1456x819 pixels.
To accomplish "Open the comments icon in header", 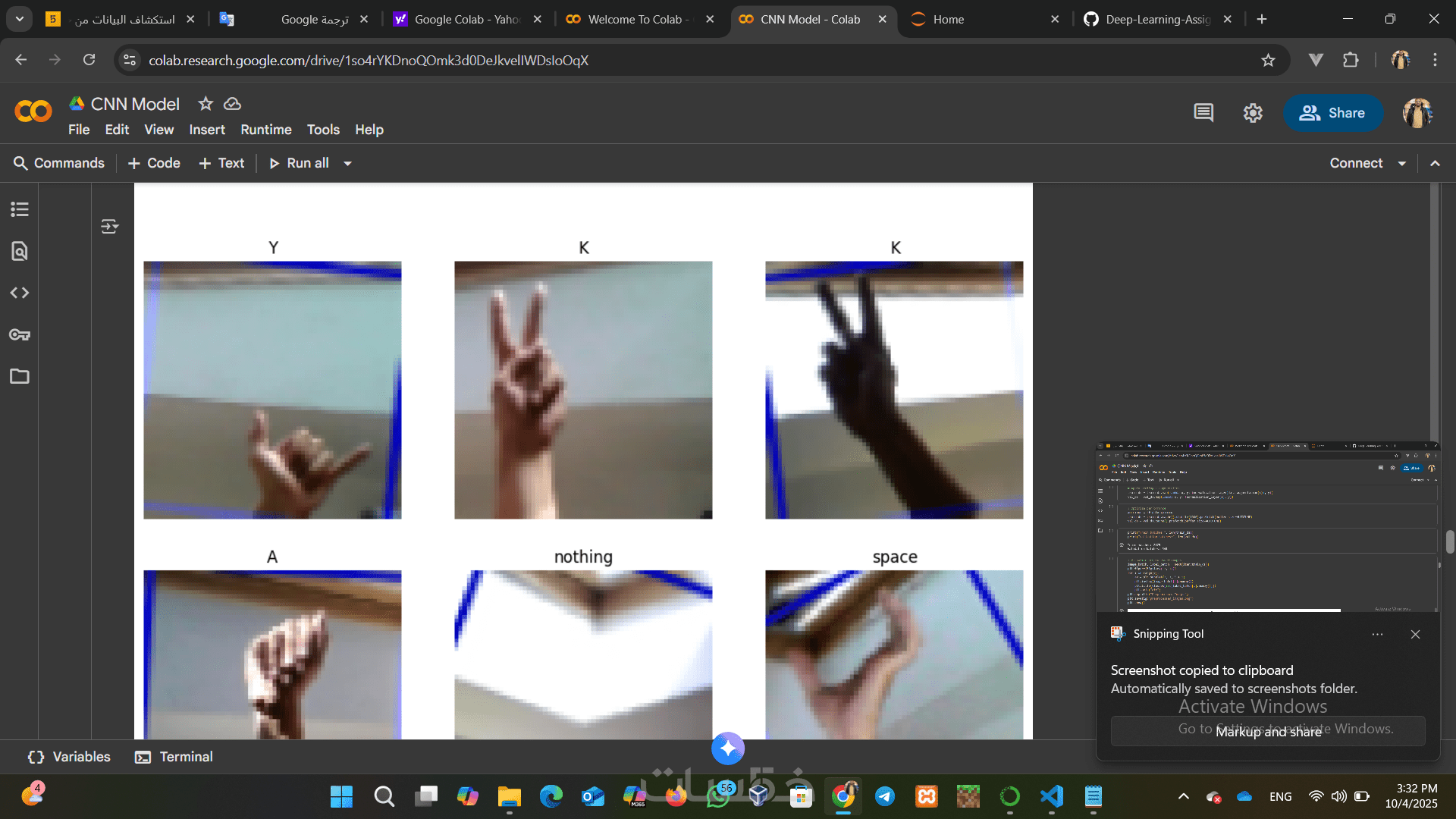I will 1203,113.
